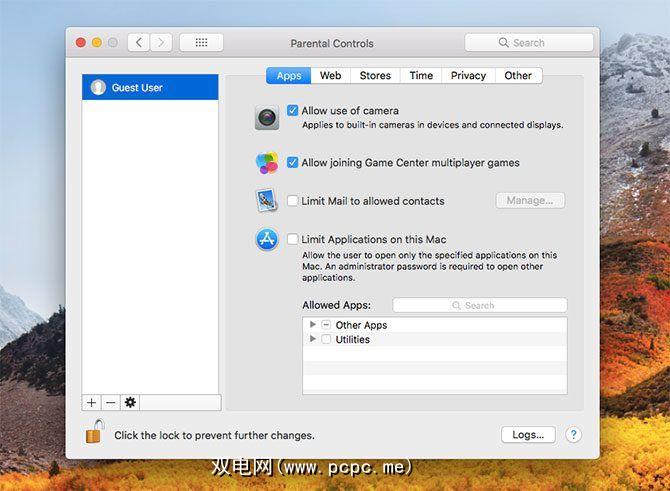Click the magnifier icon in the toolbar search
670x491 pixels.
tap(503, 42)
